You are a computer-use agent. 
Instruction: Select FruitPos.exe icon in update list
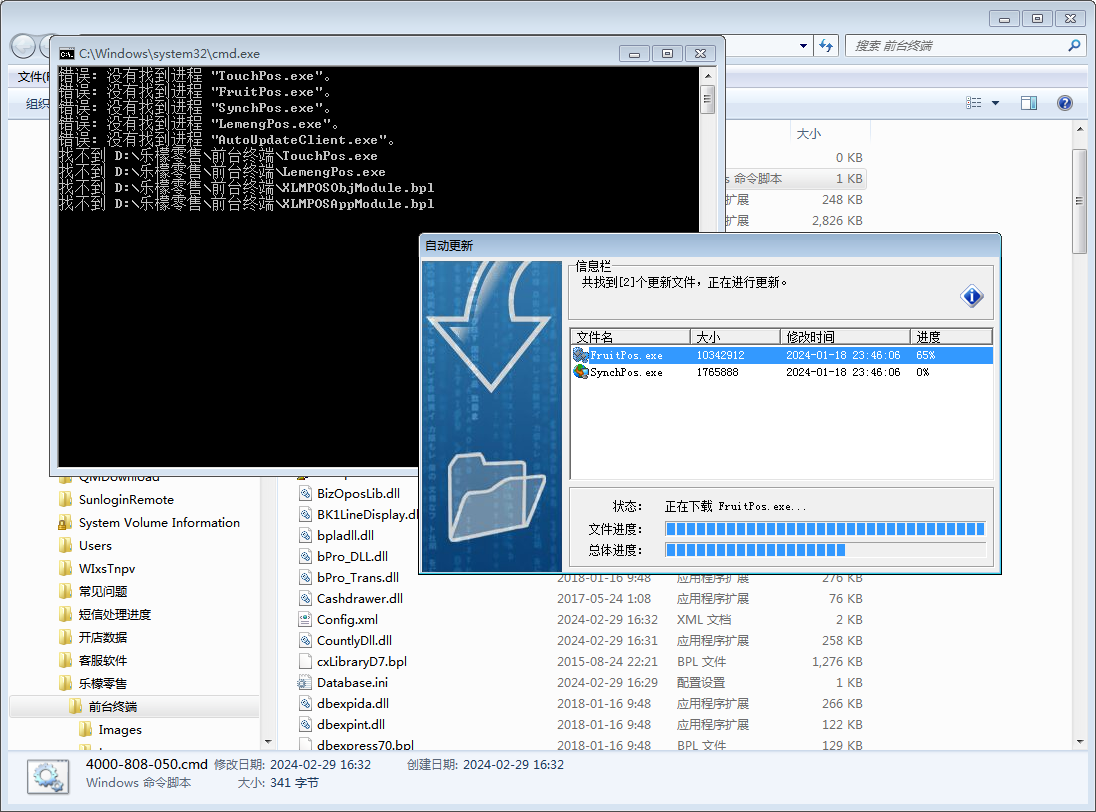click(581, 355)
